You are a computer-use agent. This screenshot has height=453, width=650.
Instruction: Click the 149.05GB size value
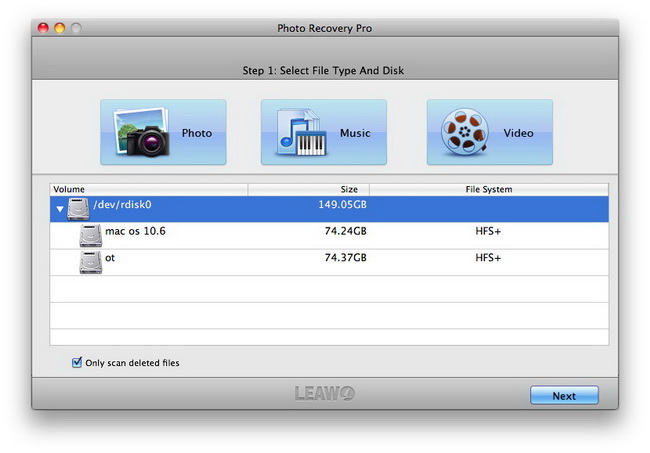point(342,205)
